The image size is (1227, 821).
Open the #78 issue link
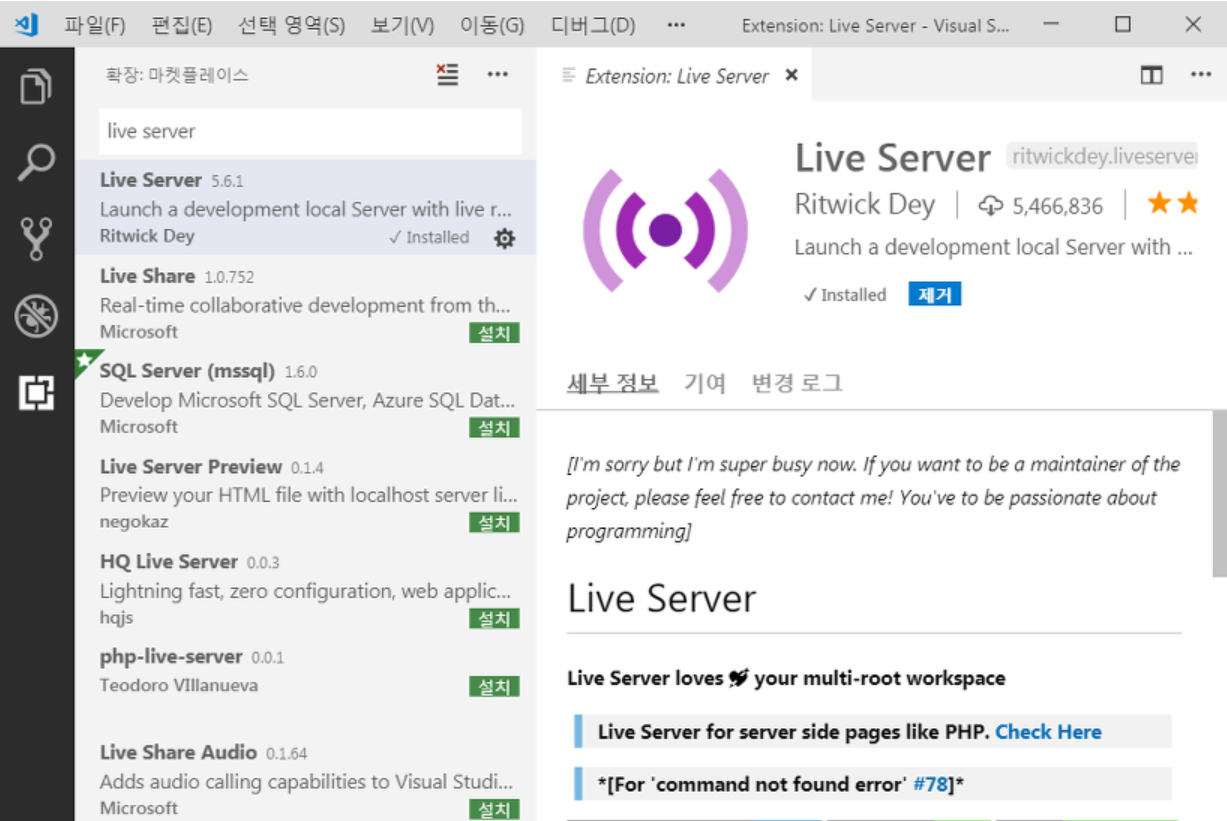pos(930,785)
